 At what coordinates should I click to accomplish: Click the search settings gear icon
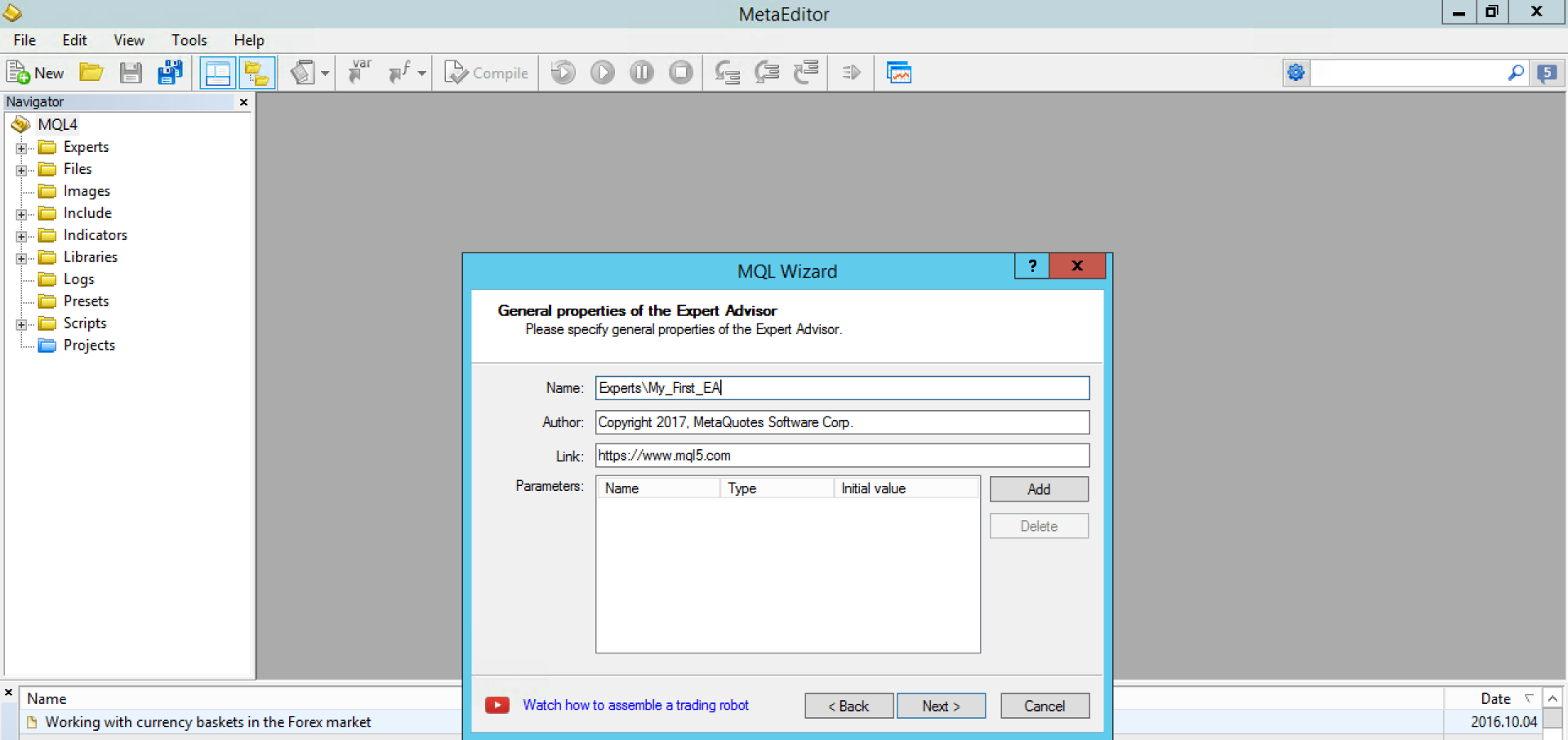[x=1296, y=73]
